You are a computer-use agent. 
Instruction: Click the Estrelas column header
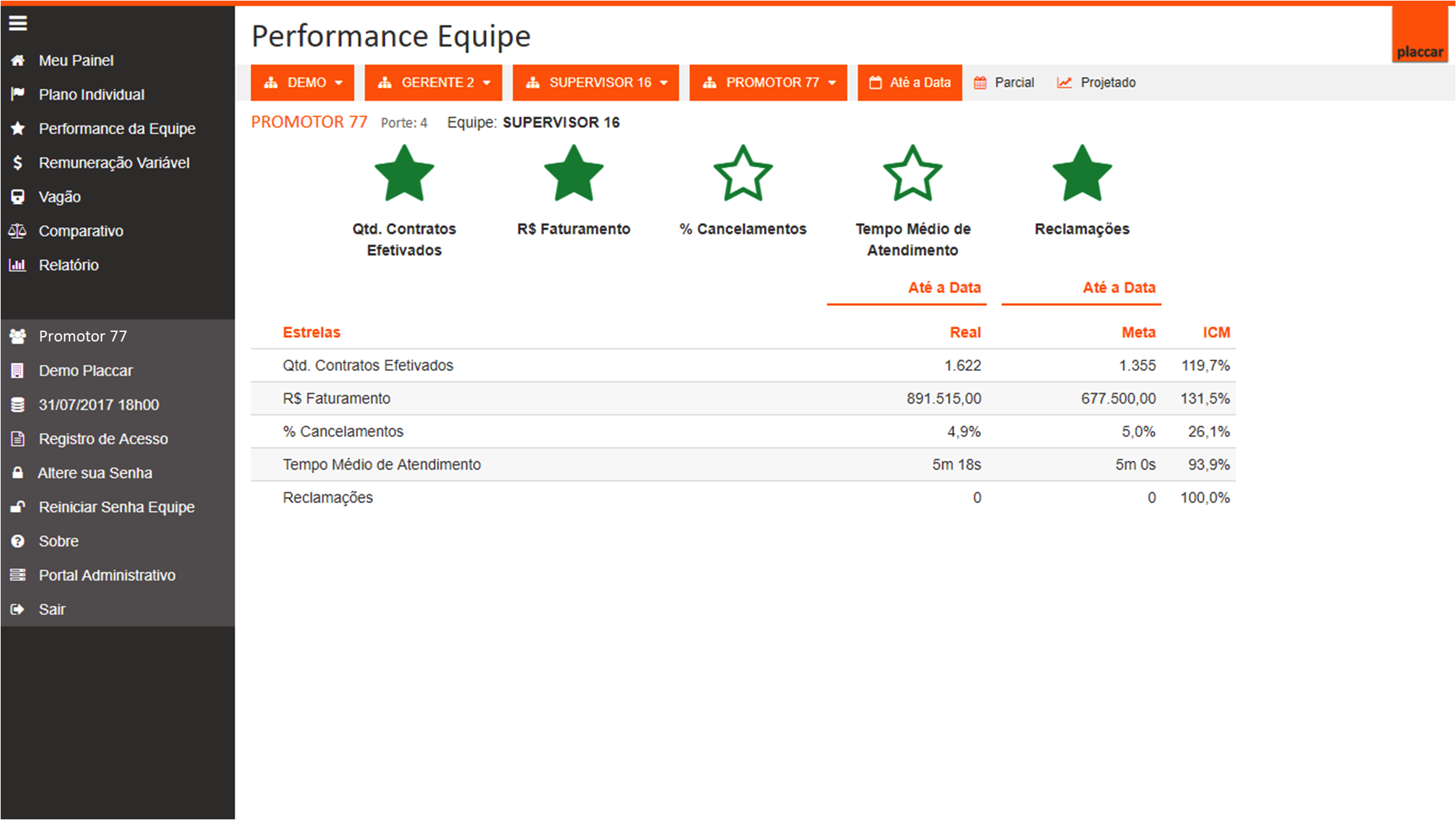pos(312,333)
